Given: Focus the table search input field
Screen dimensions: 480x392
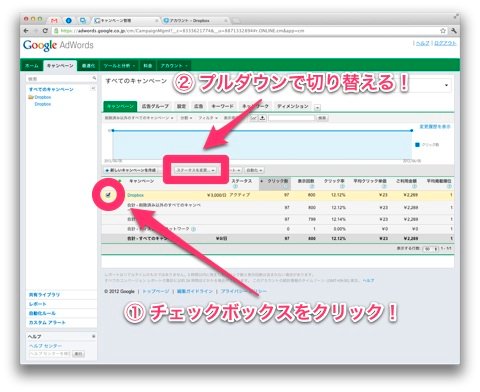Looking at the screenshot, I should pos(292,118).
